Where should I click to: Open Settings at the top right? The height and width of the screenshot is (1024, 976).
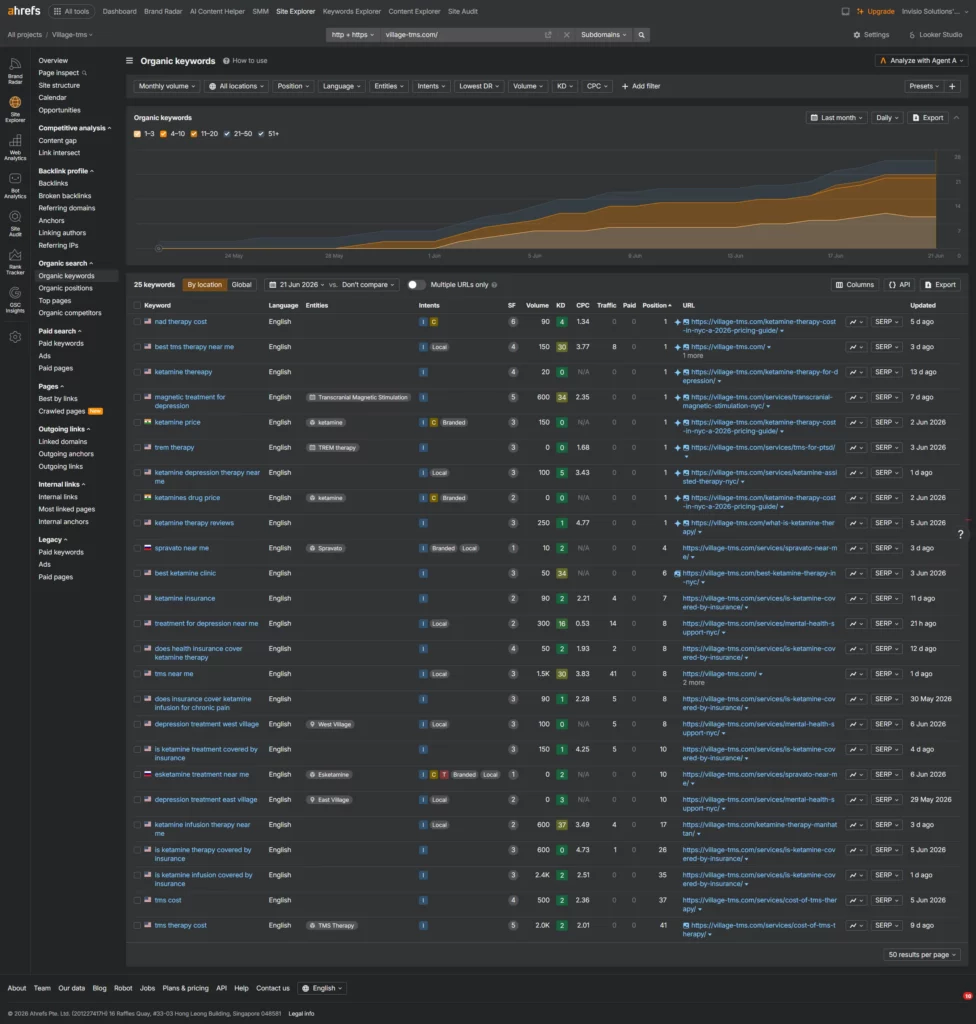click(871, 35)
